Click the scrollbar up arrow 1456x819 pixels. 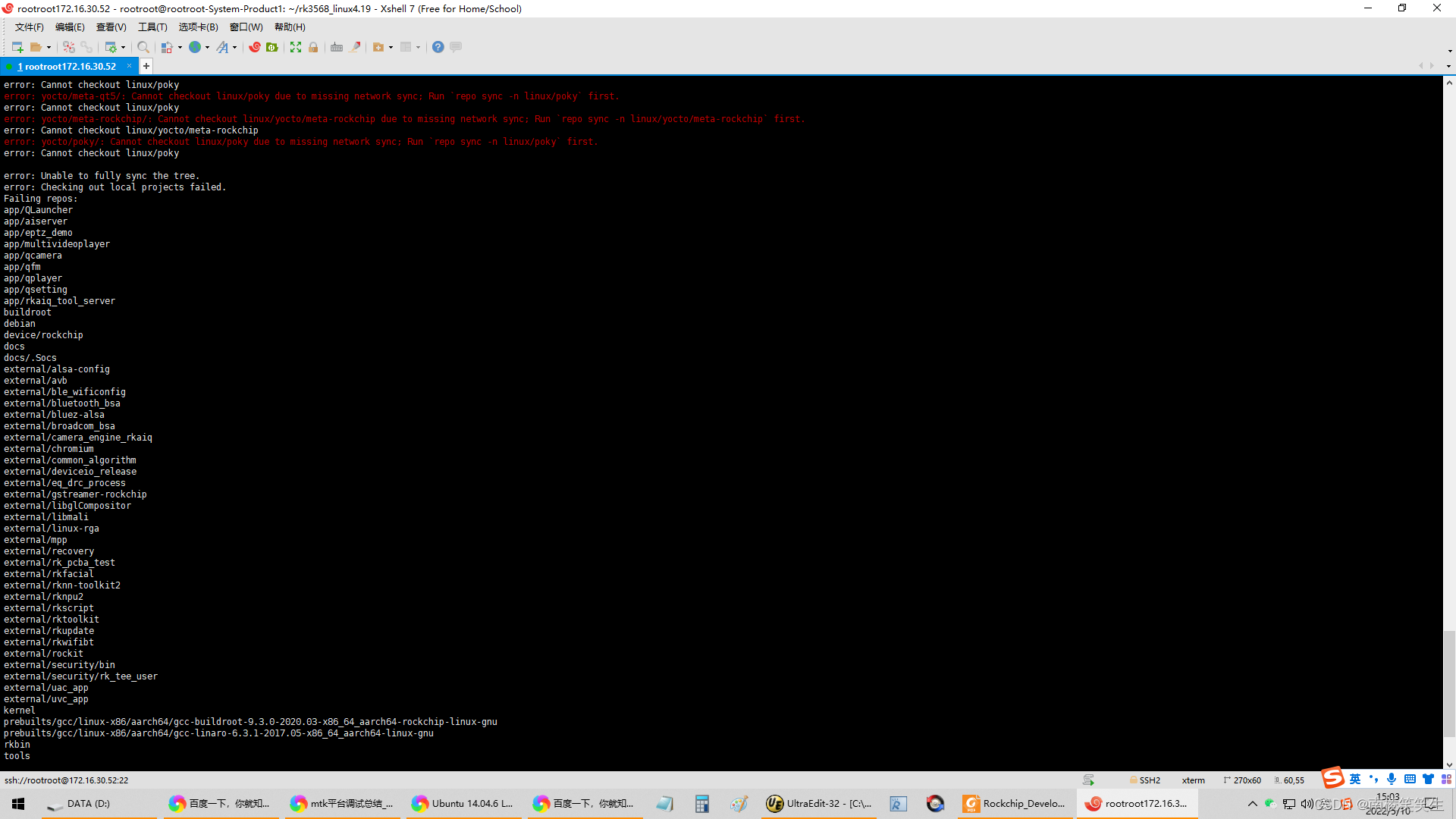[x=1449, y=83]
